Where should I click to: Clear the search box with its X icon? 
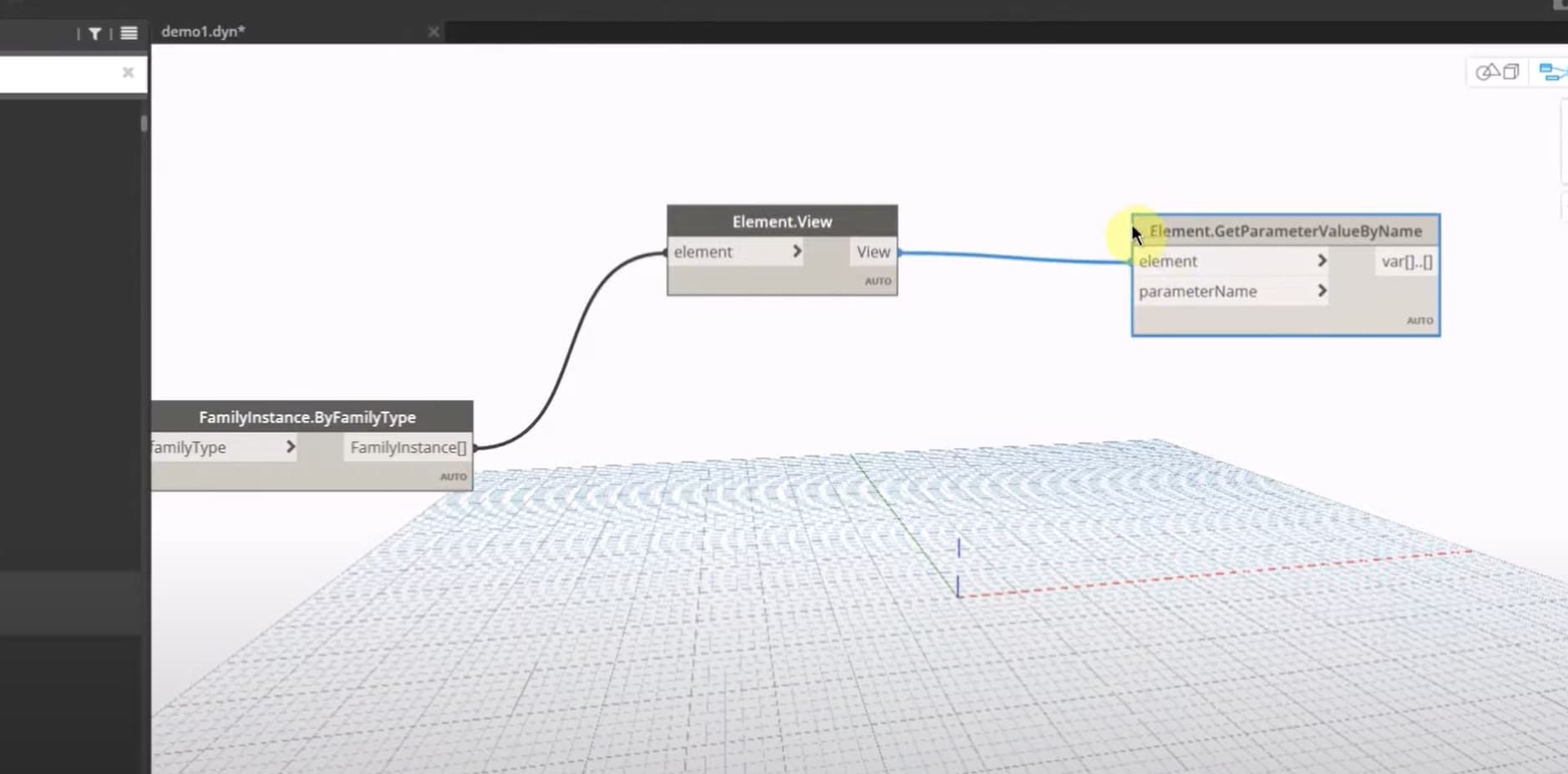(128, 73)
